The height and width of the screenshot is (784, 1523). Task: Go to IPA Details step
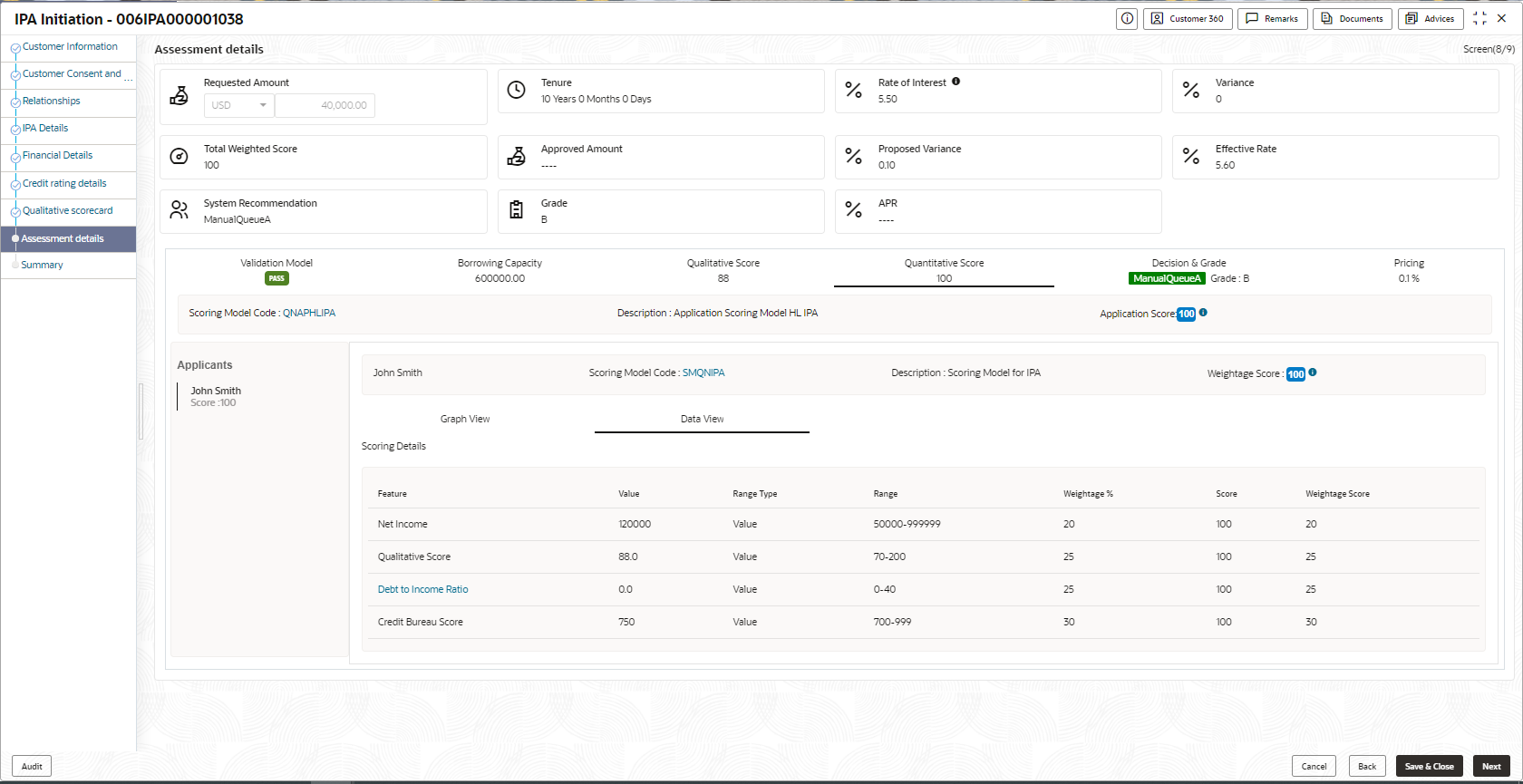[x=45, y=129]
